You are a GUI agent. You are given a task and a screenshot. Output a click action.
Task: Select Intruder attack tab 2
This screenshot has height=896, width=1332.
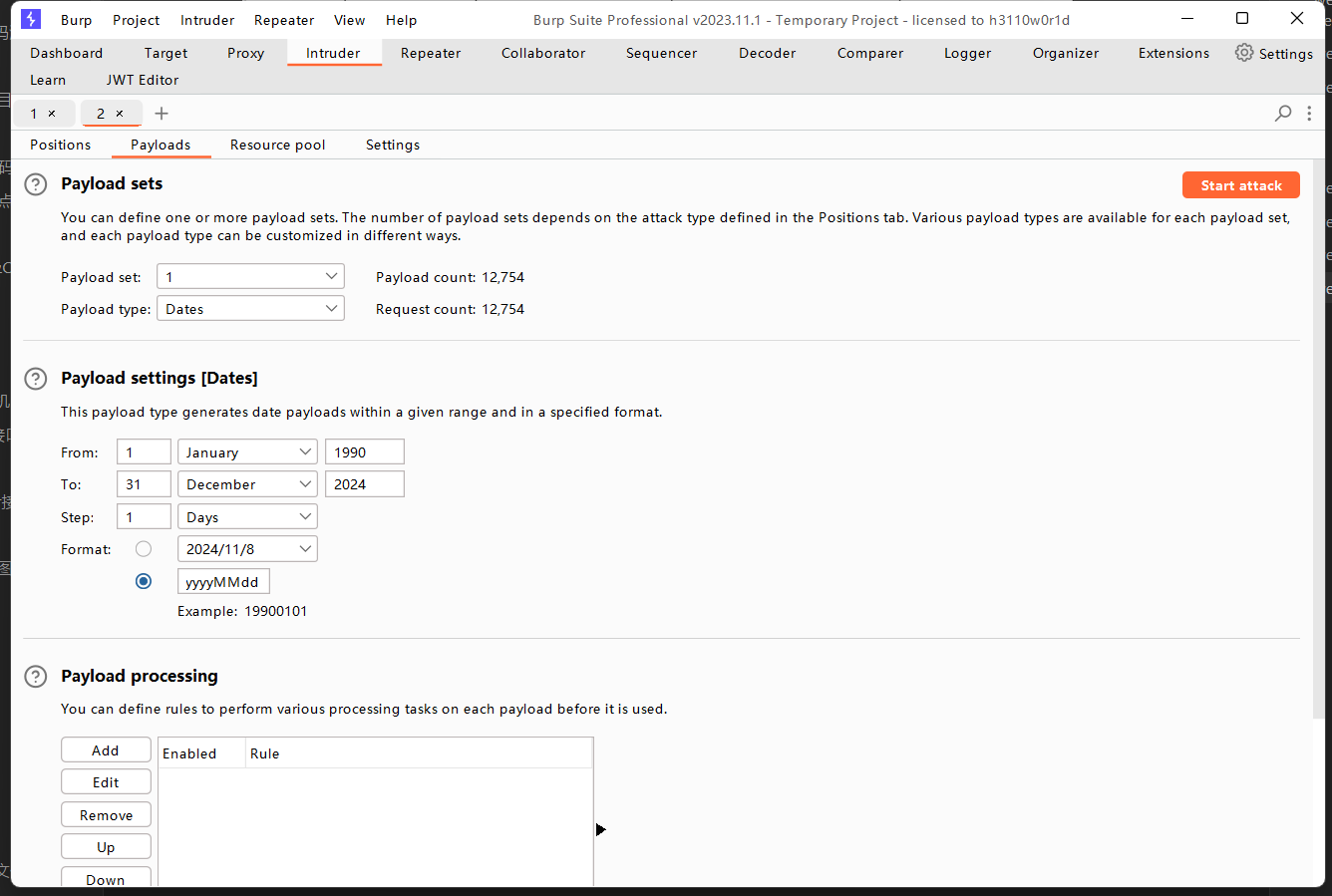[100, 114]
